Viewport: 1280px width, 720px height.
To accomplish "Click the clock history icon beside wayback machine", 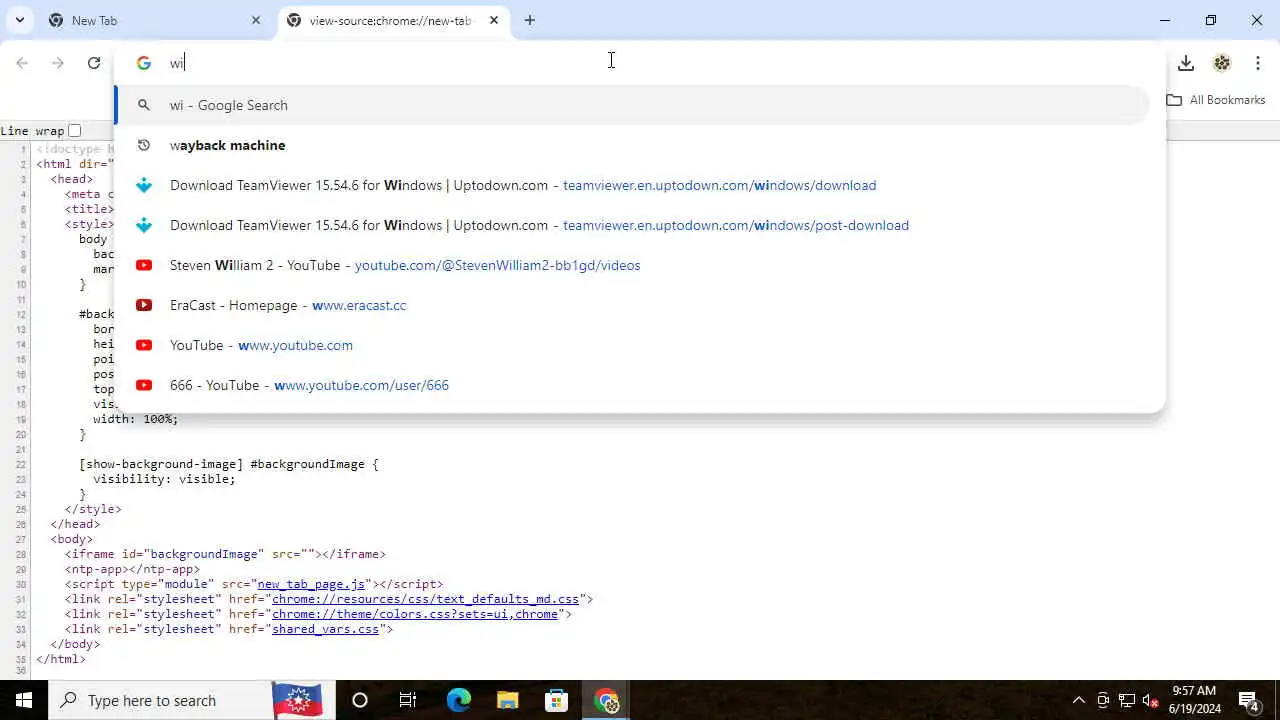I will 144,145.
